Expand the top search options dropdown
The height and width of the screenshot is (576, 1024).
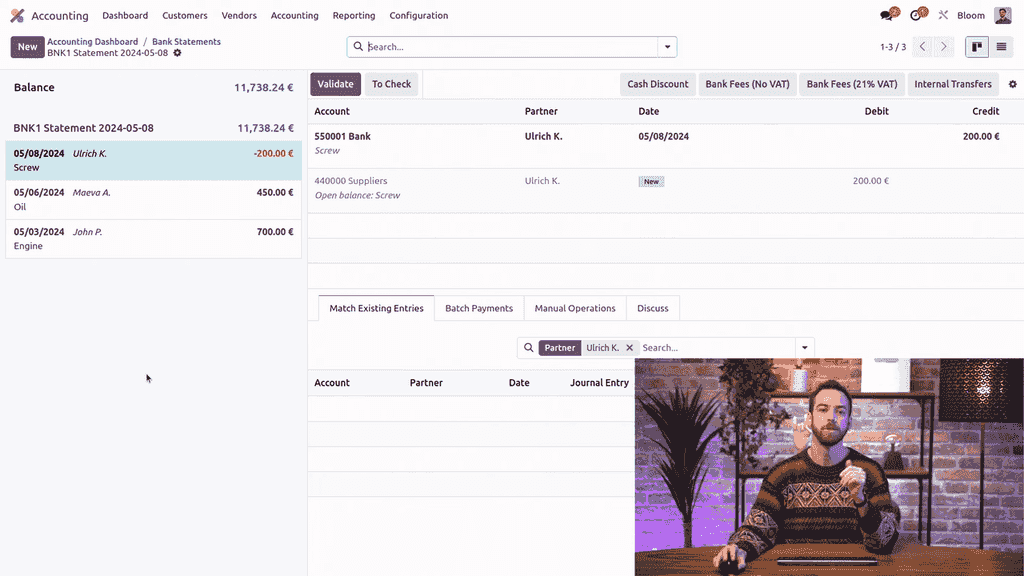667,47
